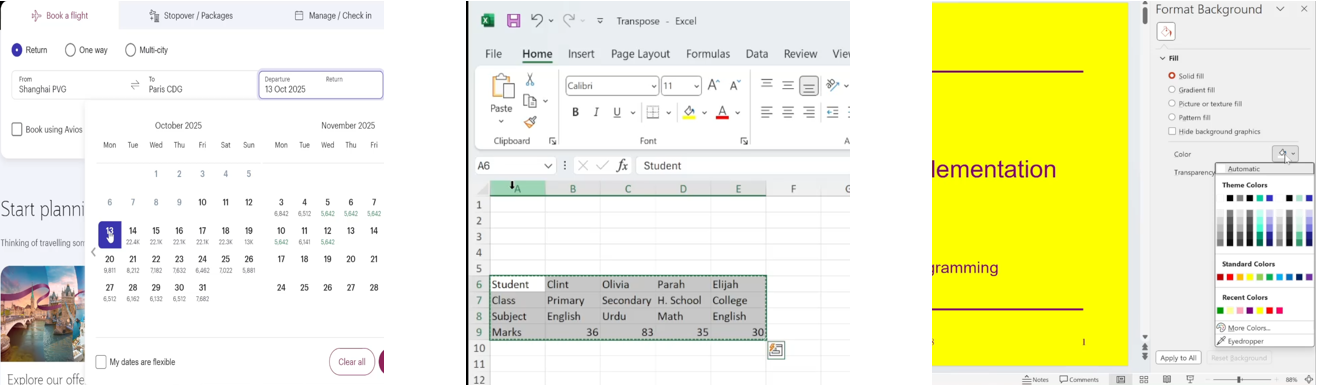Select Picture or texture fill option
The width and height of the screenshot is (1317, 387).
[x=1172, y=104]
